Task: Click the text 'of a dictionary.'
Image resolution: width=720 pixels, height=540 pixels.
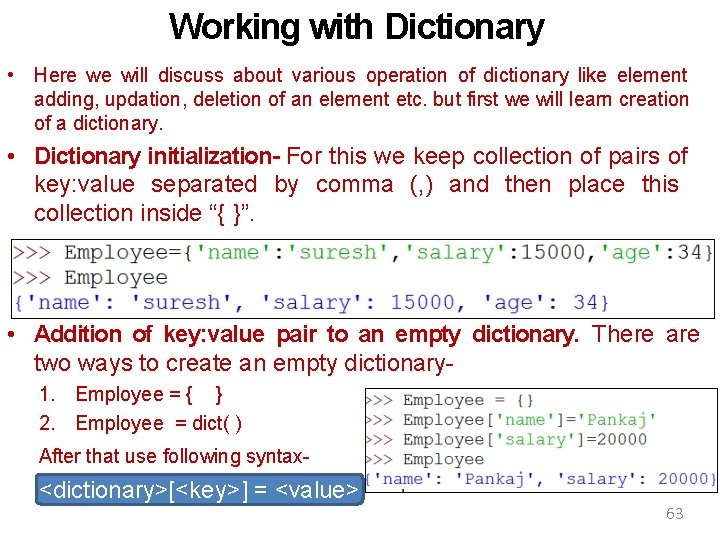Action: pyautogui.click(x=99, y=123)
